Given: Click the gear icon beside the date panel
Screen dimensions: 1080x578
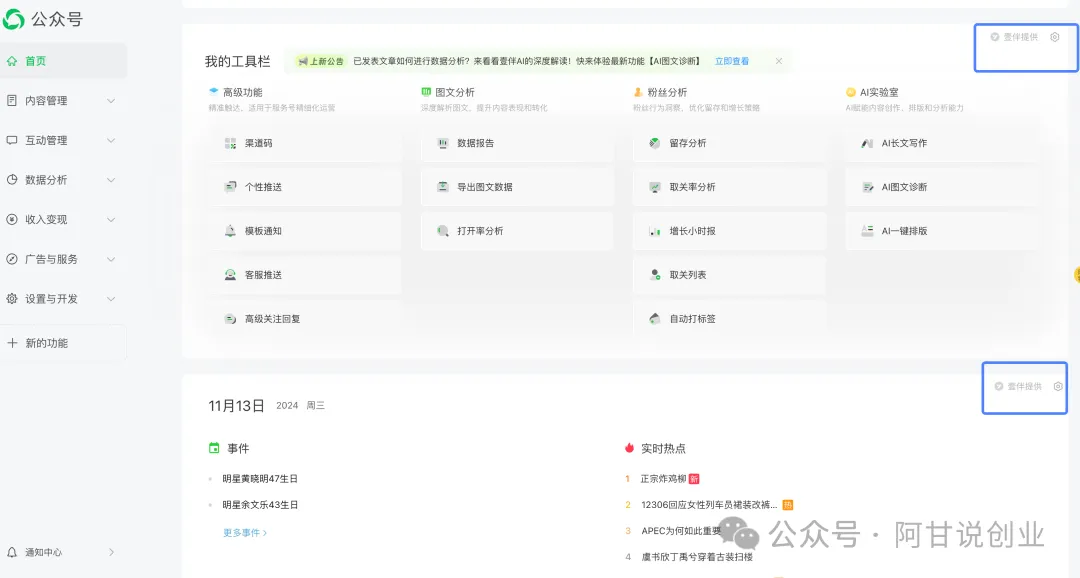Looking at the screenshot, I should pos(1058,386).
